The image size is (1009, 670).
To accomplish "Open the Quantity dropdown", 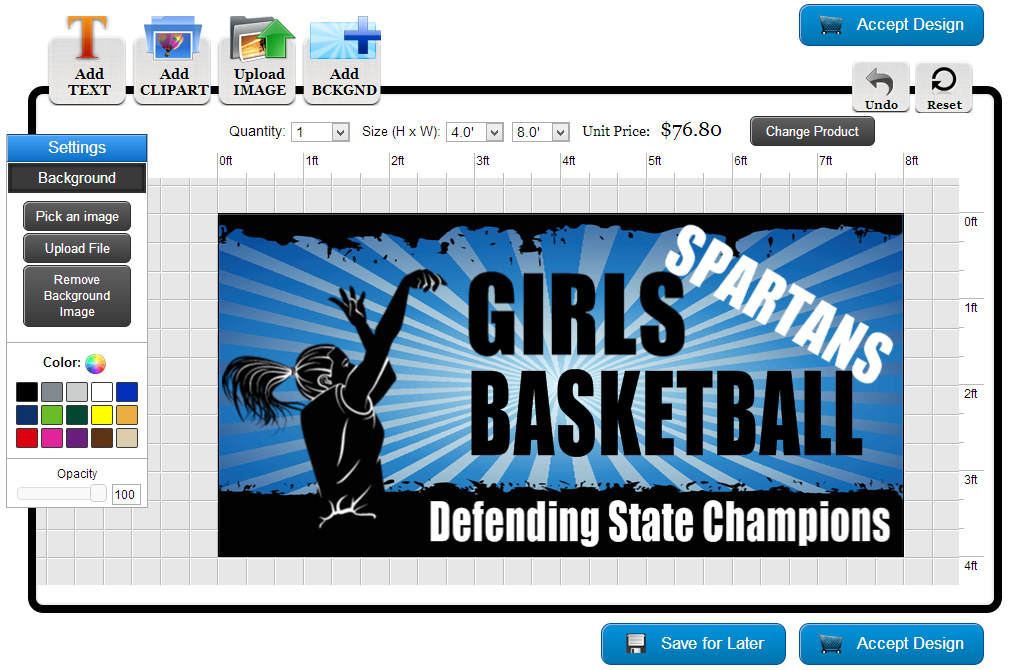I will click(x=320, y=131).
